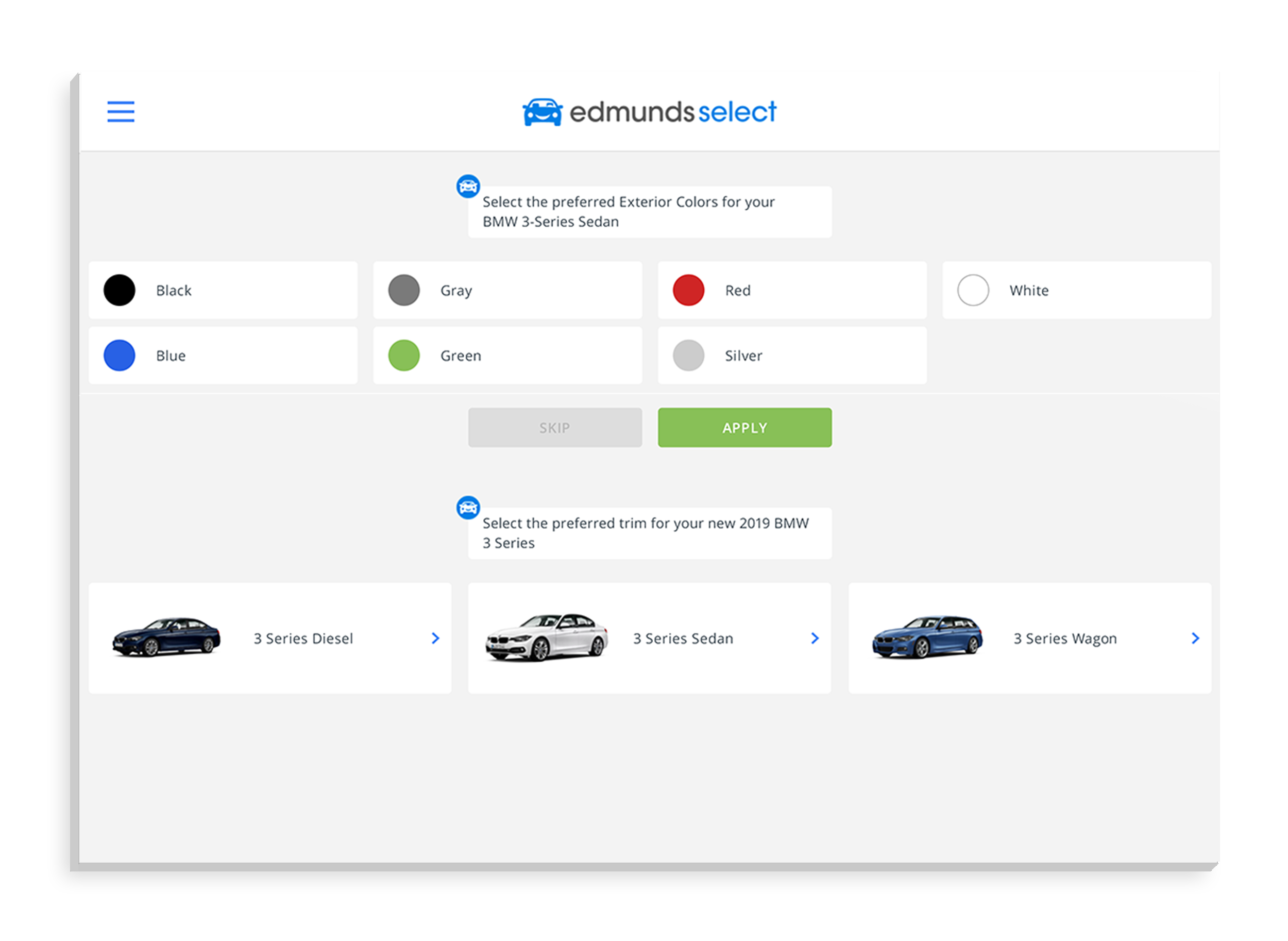
Task: Open the hamburger menu
Action: click(121, 112)
